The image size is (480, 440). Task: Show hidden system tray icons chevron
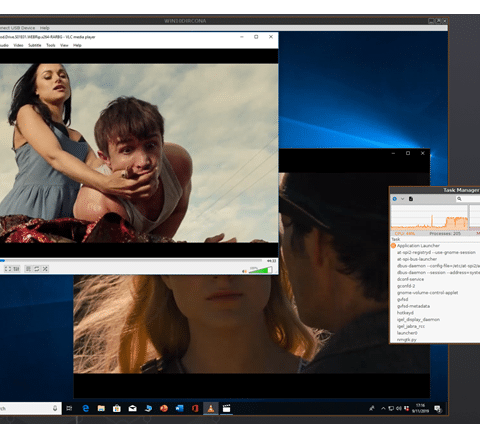[x=383, y=408]
